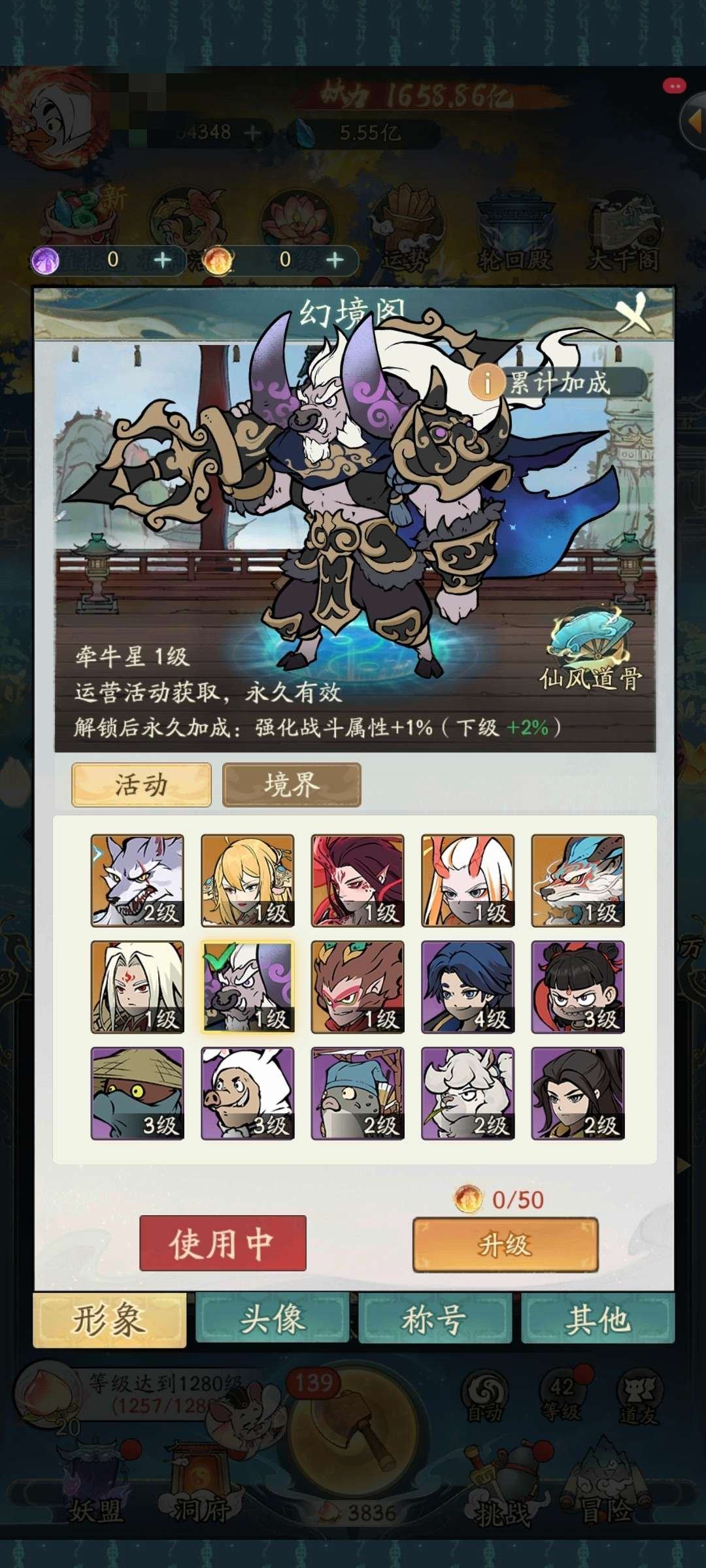Screen dimensions: 706x1568
Task: Select the blonde-haired character skin
Action: 247,880
